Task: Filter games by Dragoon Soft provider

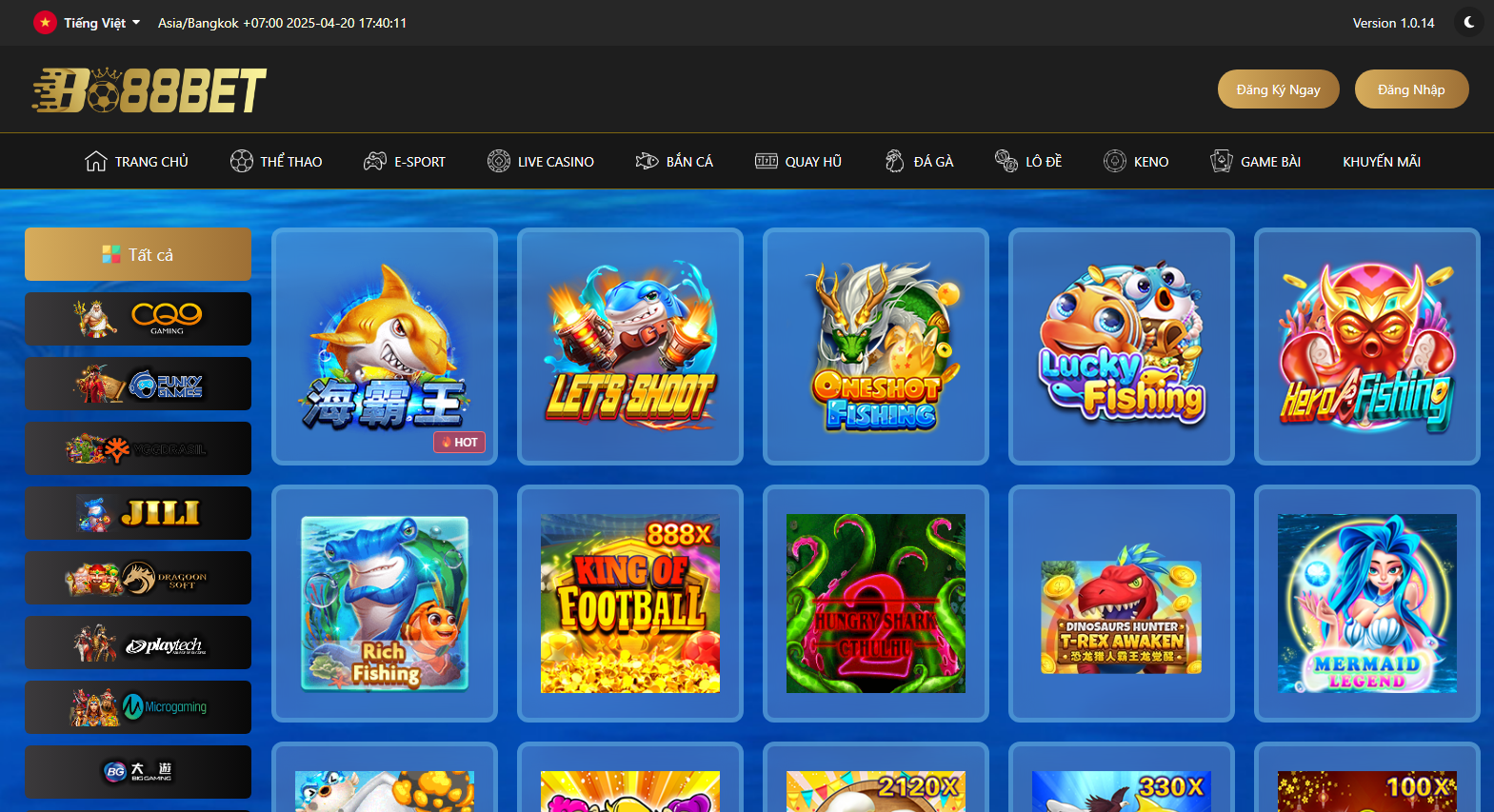Action: point(138,578)
